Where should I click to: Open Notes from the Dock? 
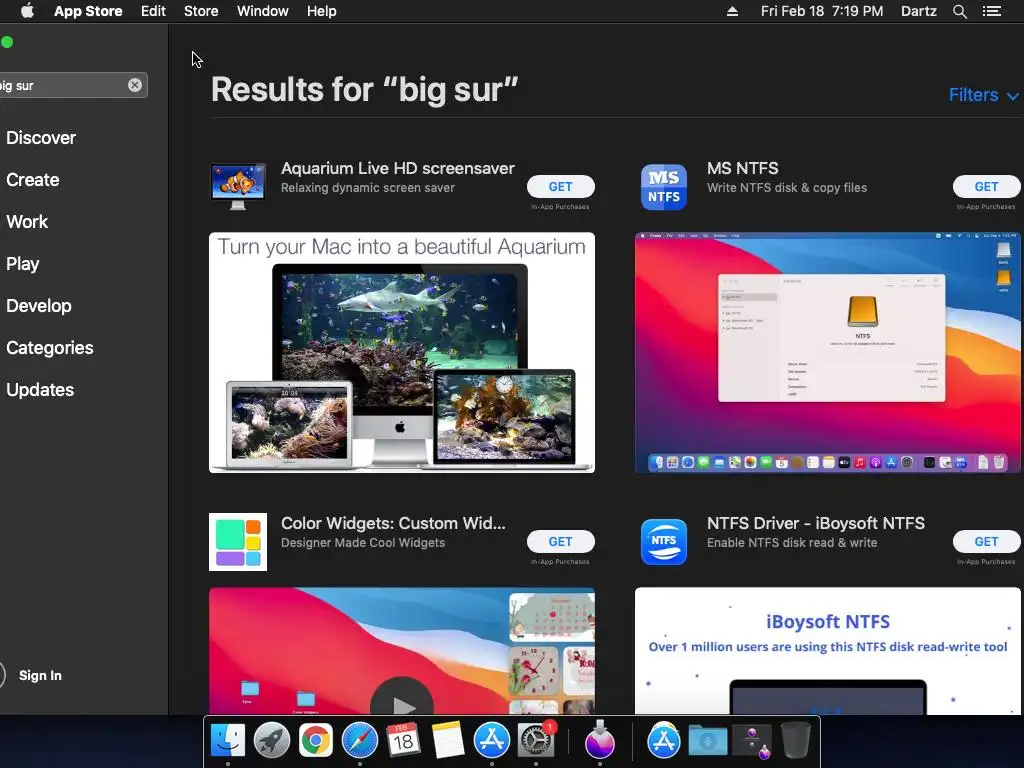tap(447, 741)
